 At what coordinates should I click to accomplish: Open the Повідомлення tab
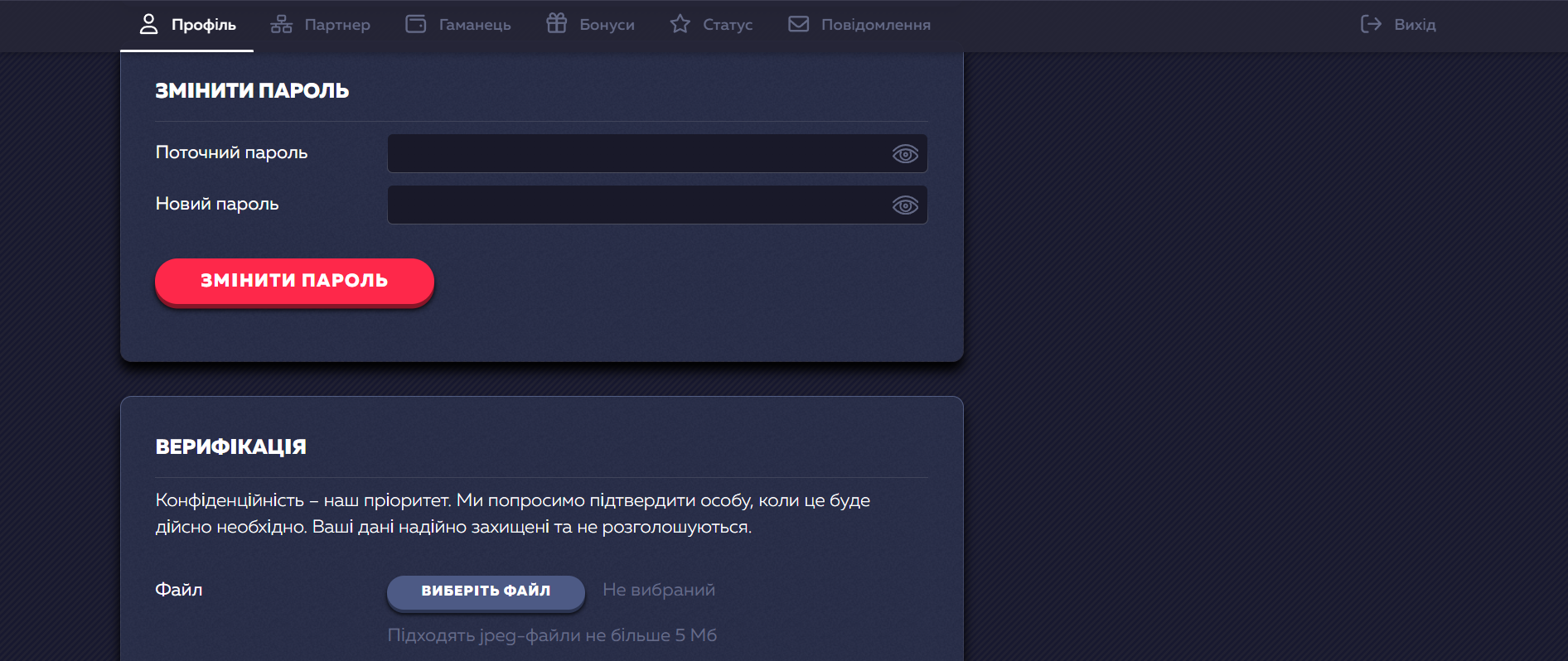(x=859, y=25)
